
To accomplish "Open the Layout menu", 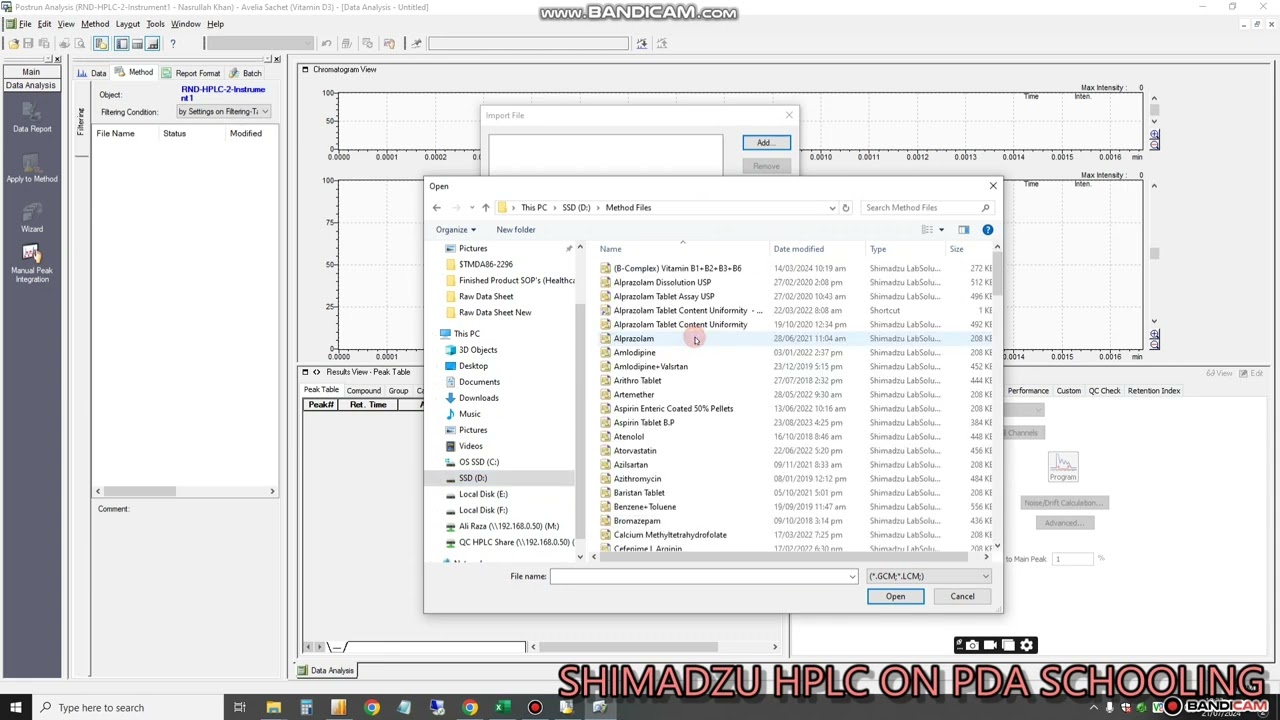I will pyautogui.click(x=128, y=24).
